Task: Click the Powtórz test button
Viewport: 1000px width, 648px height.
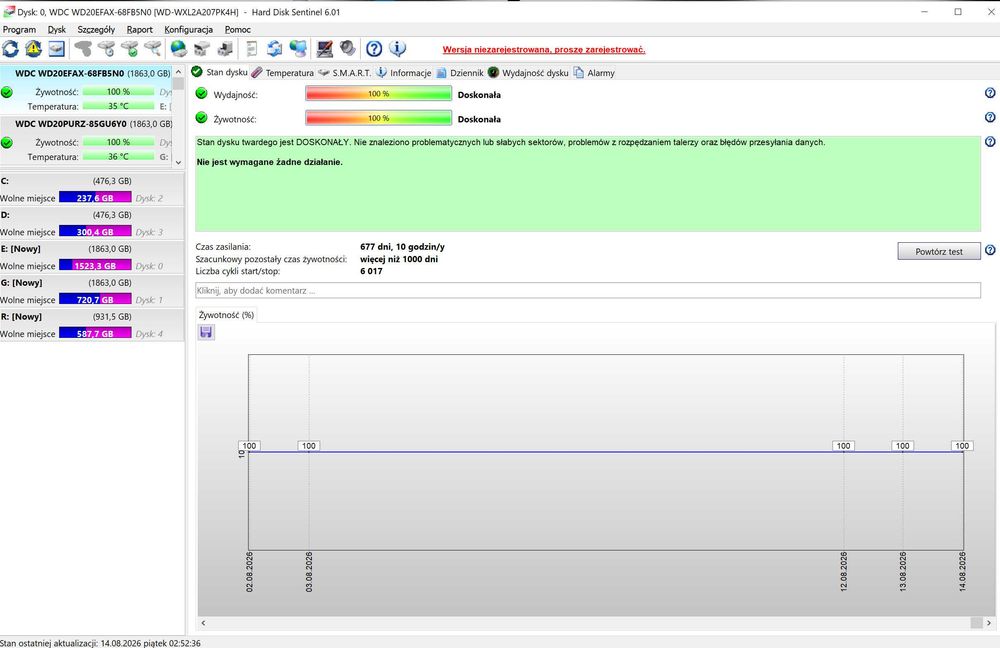Action: 939,251
